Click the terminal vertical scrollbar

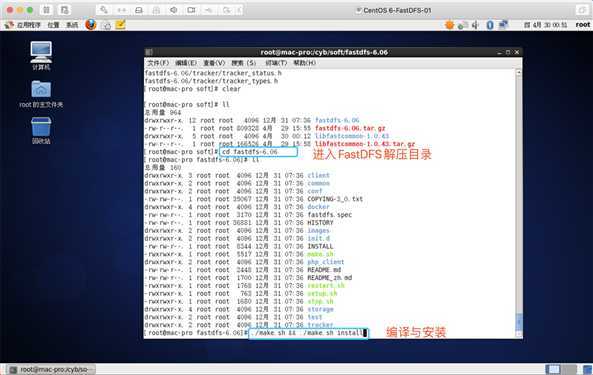519,203
